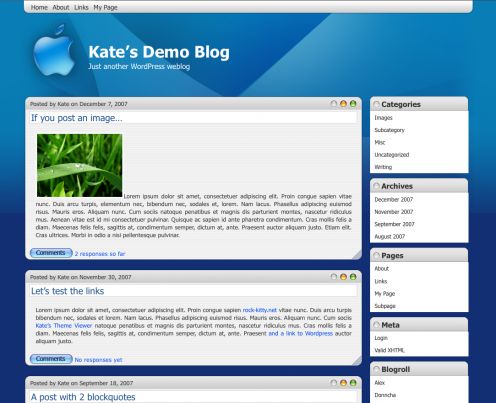
Task: Click gray button on September 18 post header
Action: coord(334,383)
